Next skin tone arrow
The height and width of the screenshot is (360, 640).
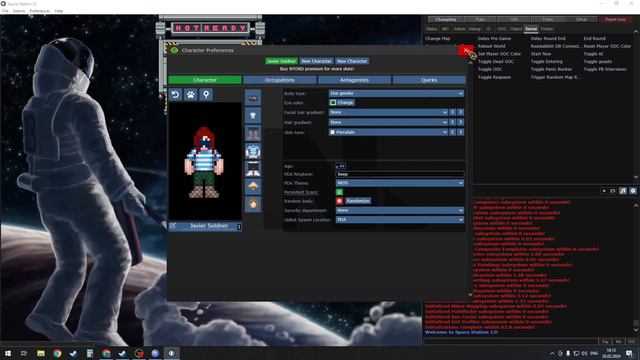pos(461,132)
